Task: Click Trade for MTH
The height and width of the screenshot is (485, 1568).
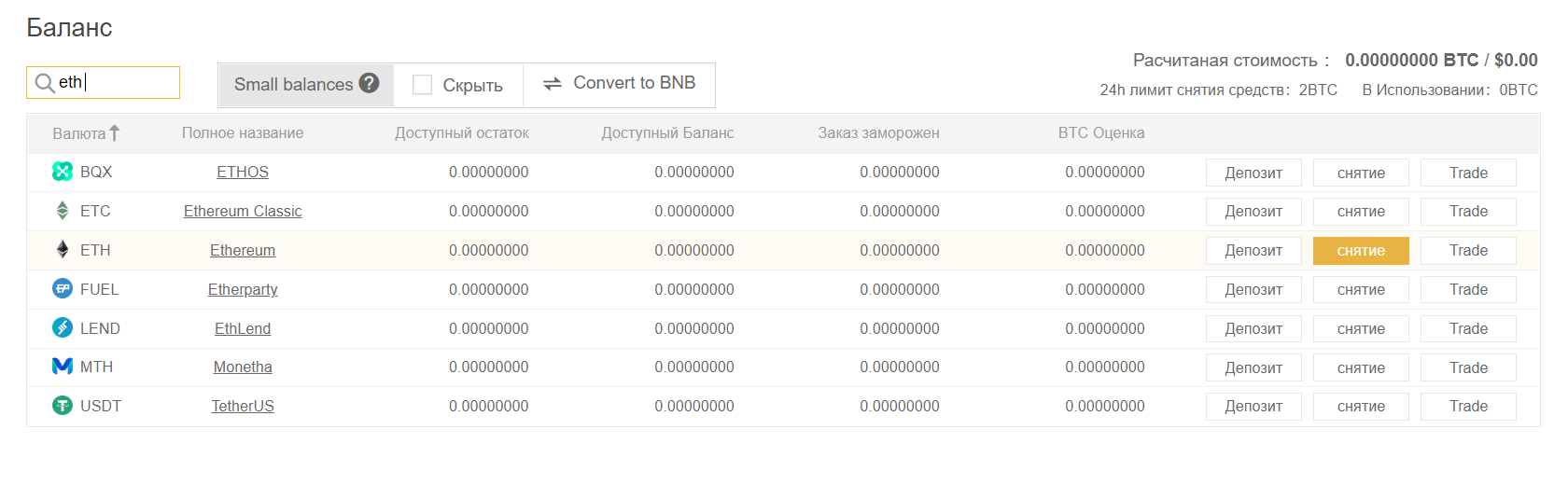Action: [x=1468, y=367]
